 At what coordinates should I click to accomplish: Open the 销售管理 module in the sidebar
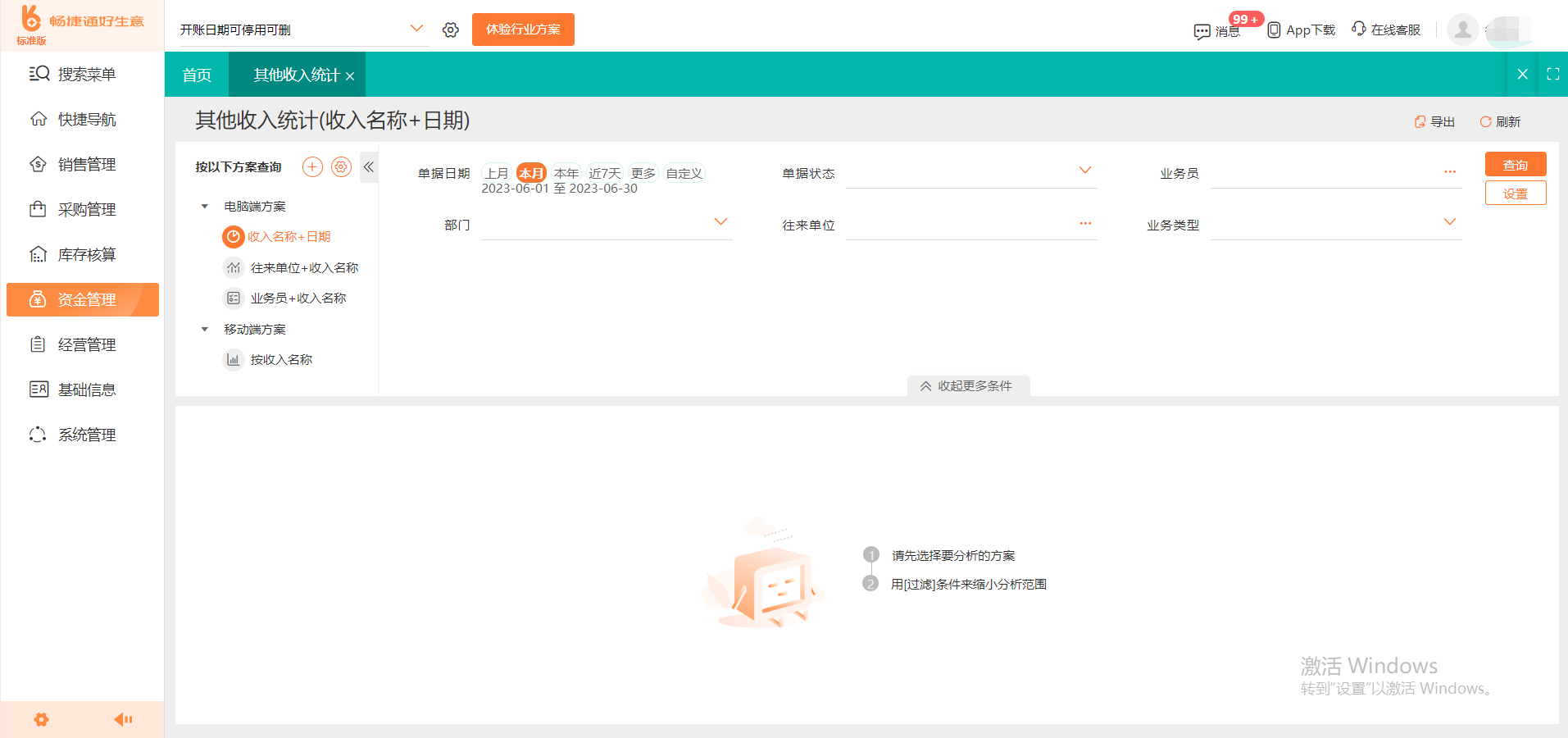pyautogui.click(x=82, y=163)
